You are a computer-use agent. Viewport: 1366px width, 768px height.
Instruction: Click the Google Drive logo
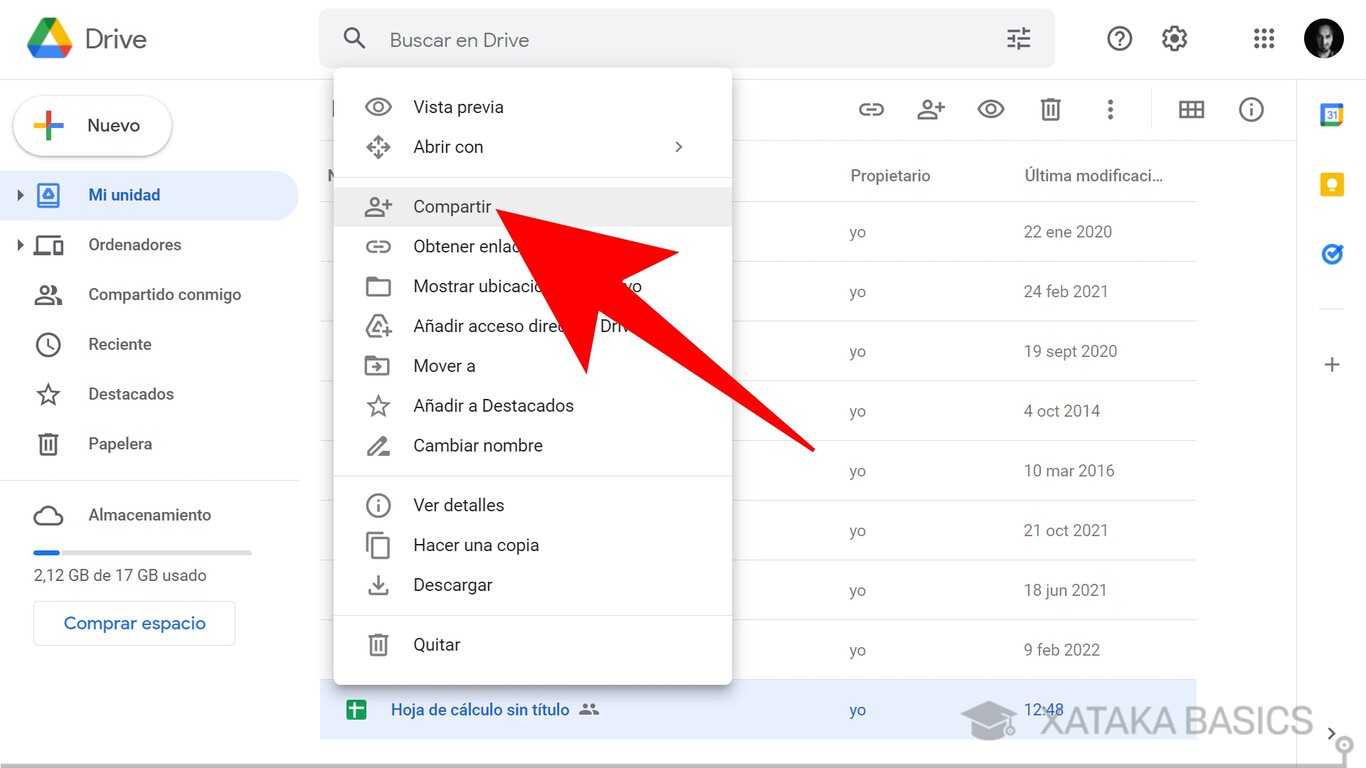(x=50, y=39)
